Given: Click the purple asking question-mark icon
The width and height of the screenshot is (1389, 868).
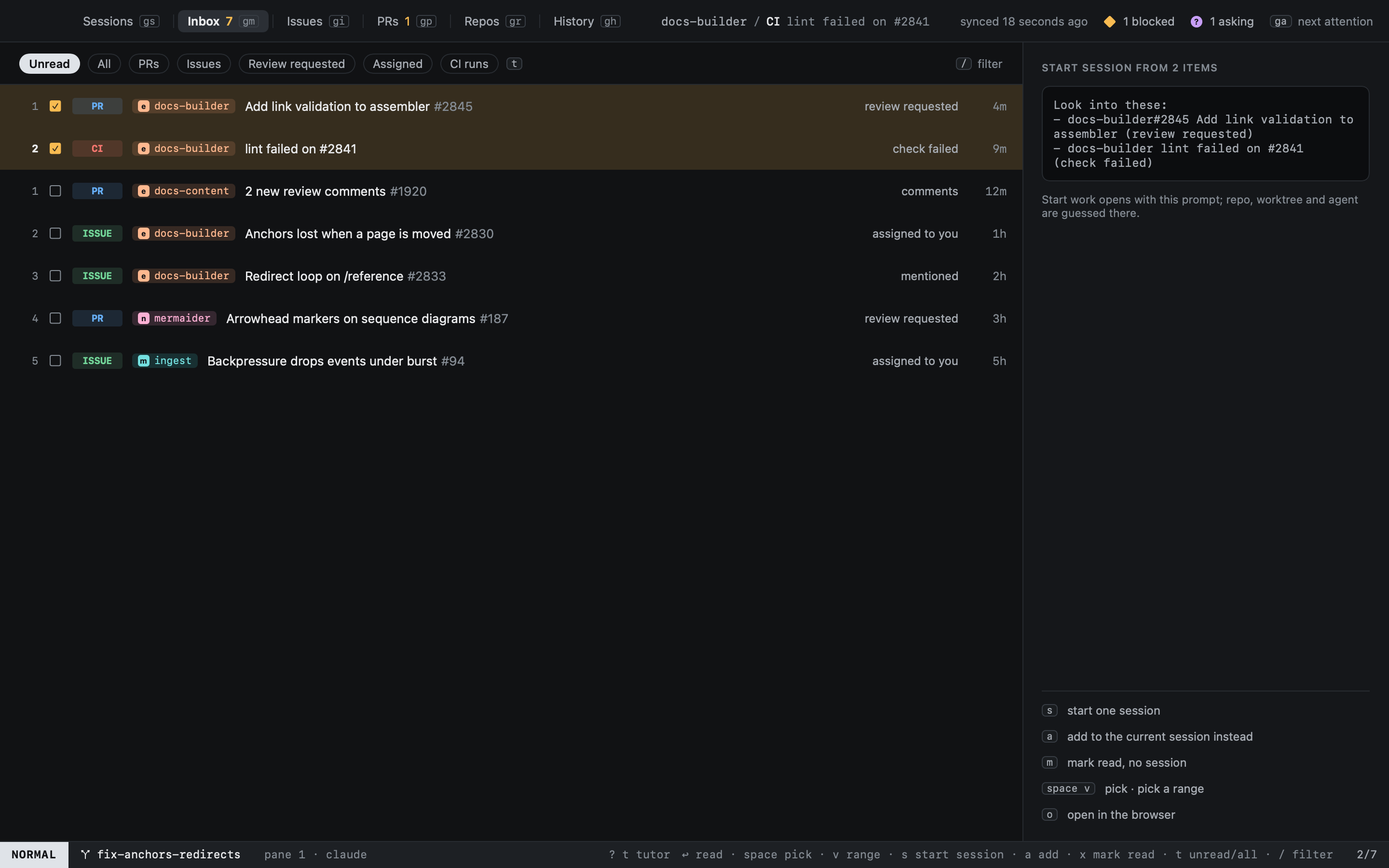Looking at the screenshot, I should [x=1196, y=21].
